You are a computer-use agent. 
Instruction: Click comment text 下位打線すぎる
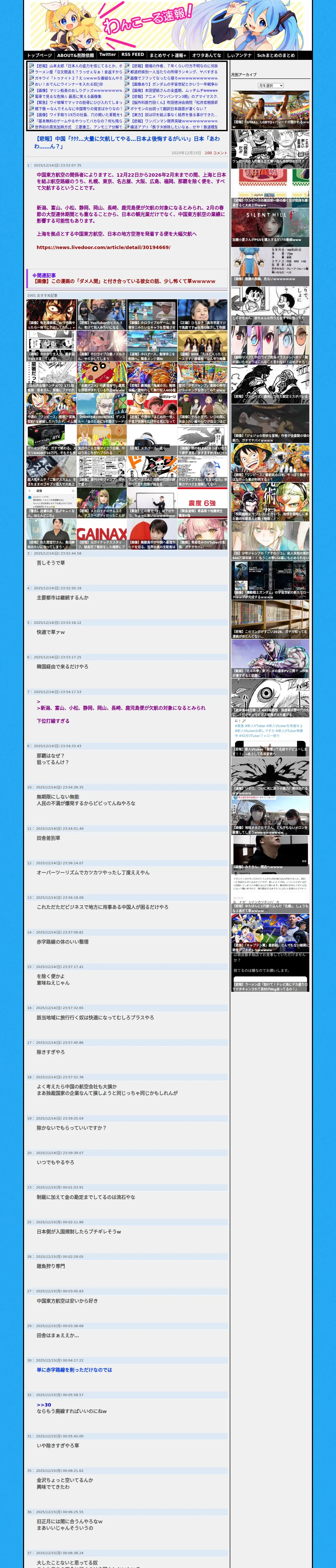[53, 721]
